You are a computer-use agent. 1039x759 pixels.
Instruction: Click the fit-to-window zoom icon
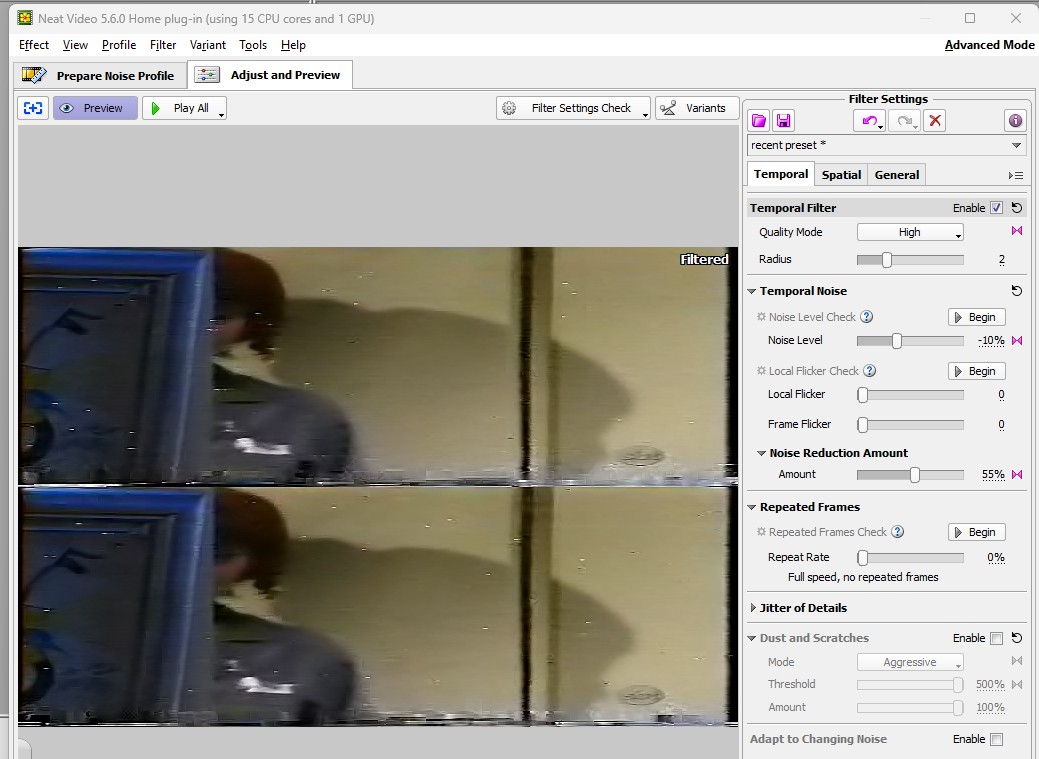pyautogui.click(x=33, y=108)
